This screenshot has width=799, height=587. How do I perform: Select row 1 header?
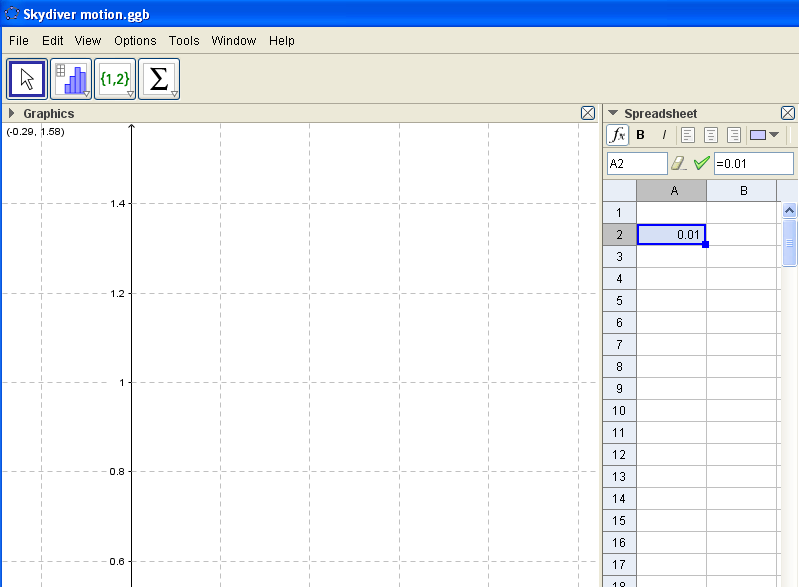point(619,212)
